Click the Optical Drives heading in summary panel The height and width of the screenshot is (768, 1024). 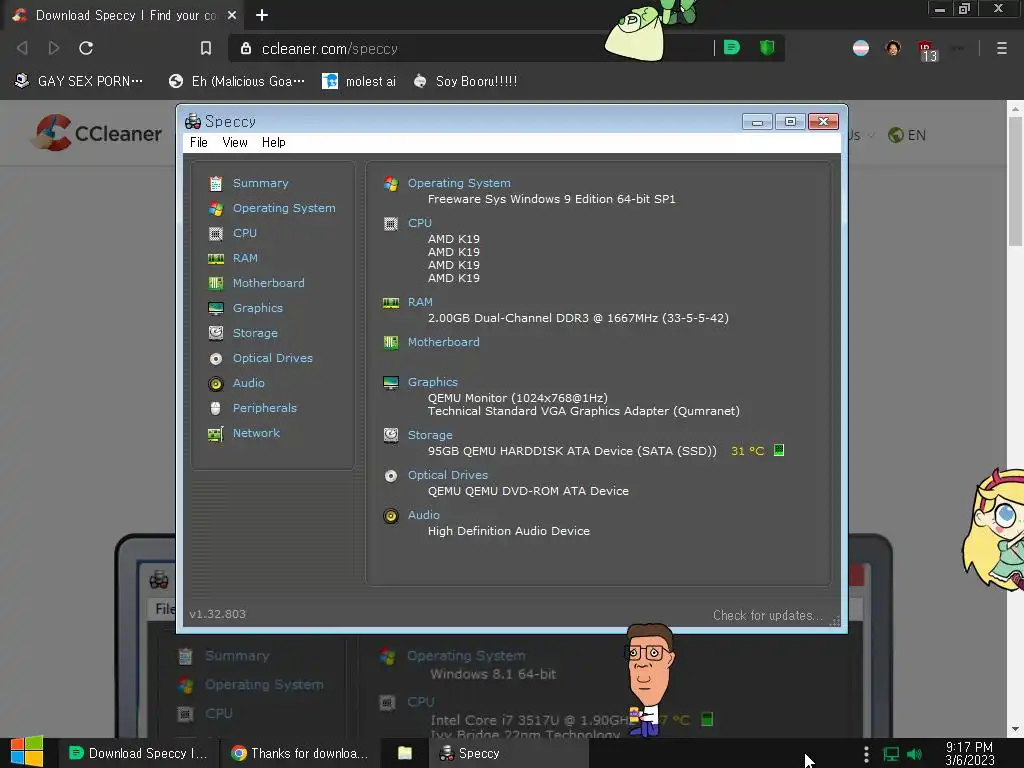pos(447,475)
